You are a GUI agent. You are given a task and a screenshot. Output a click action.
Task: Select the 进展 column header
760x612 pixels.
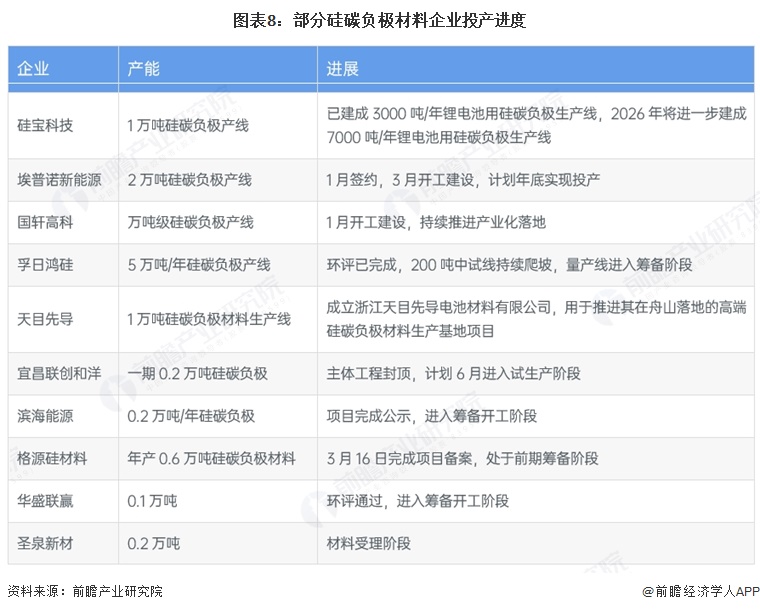536,68
